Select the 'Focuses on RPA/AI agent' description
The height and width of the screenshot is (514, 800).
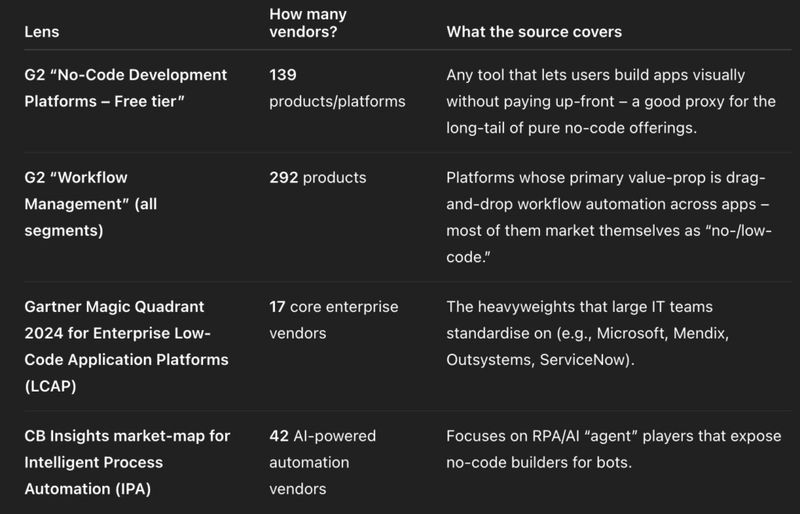tap(614, 449)
